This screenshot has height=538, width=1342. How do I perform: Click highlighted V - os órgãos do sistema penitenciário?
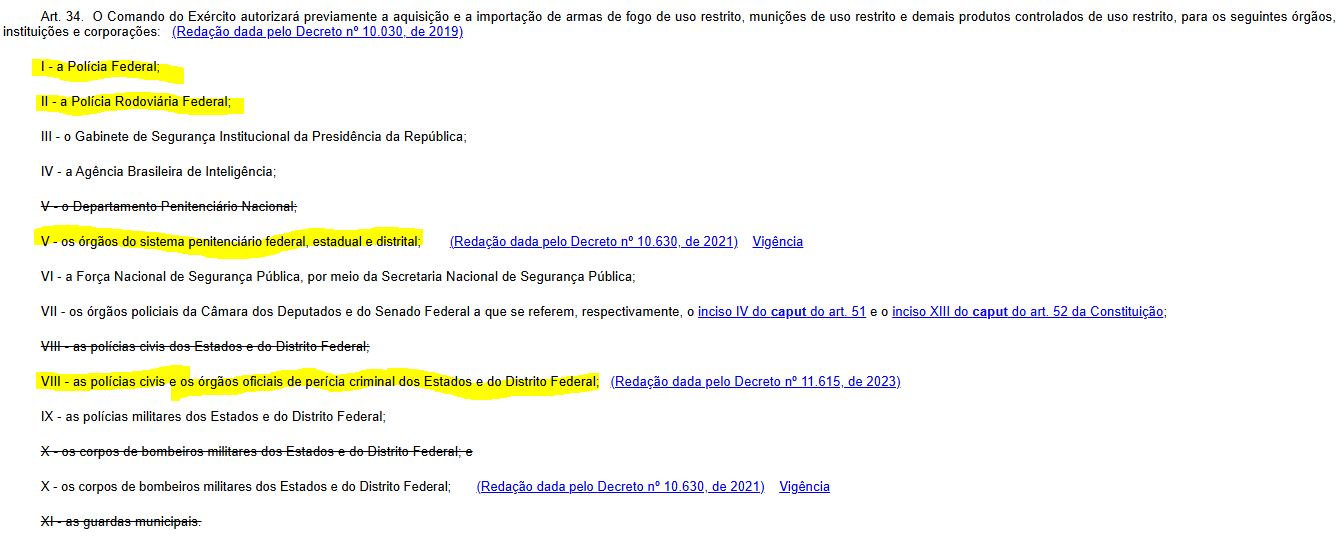point(231,242)
